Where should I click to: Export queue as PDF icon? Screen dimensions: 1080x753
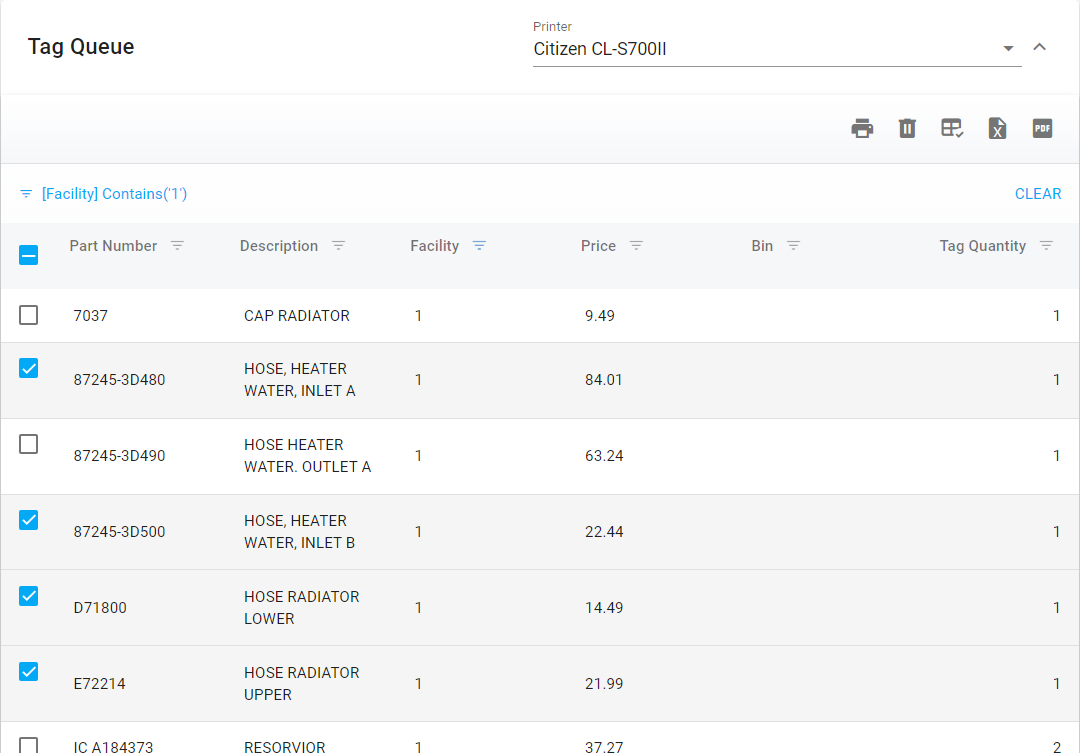pos(1042,128)
